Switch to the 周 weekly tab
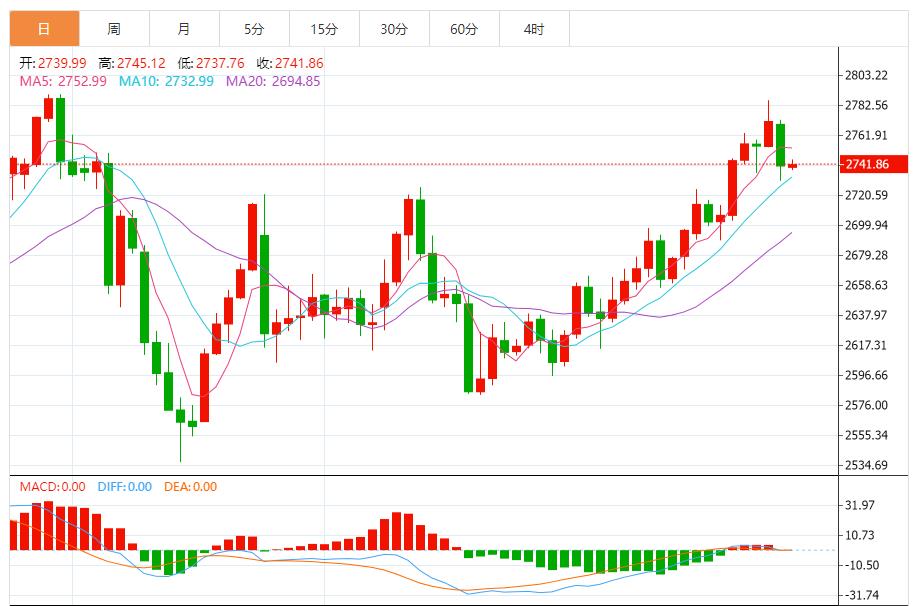 [x=114, y=29]
